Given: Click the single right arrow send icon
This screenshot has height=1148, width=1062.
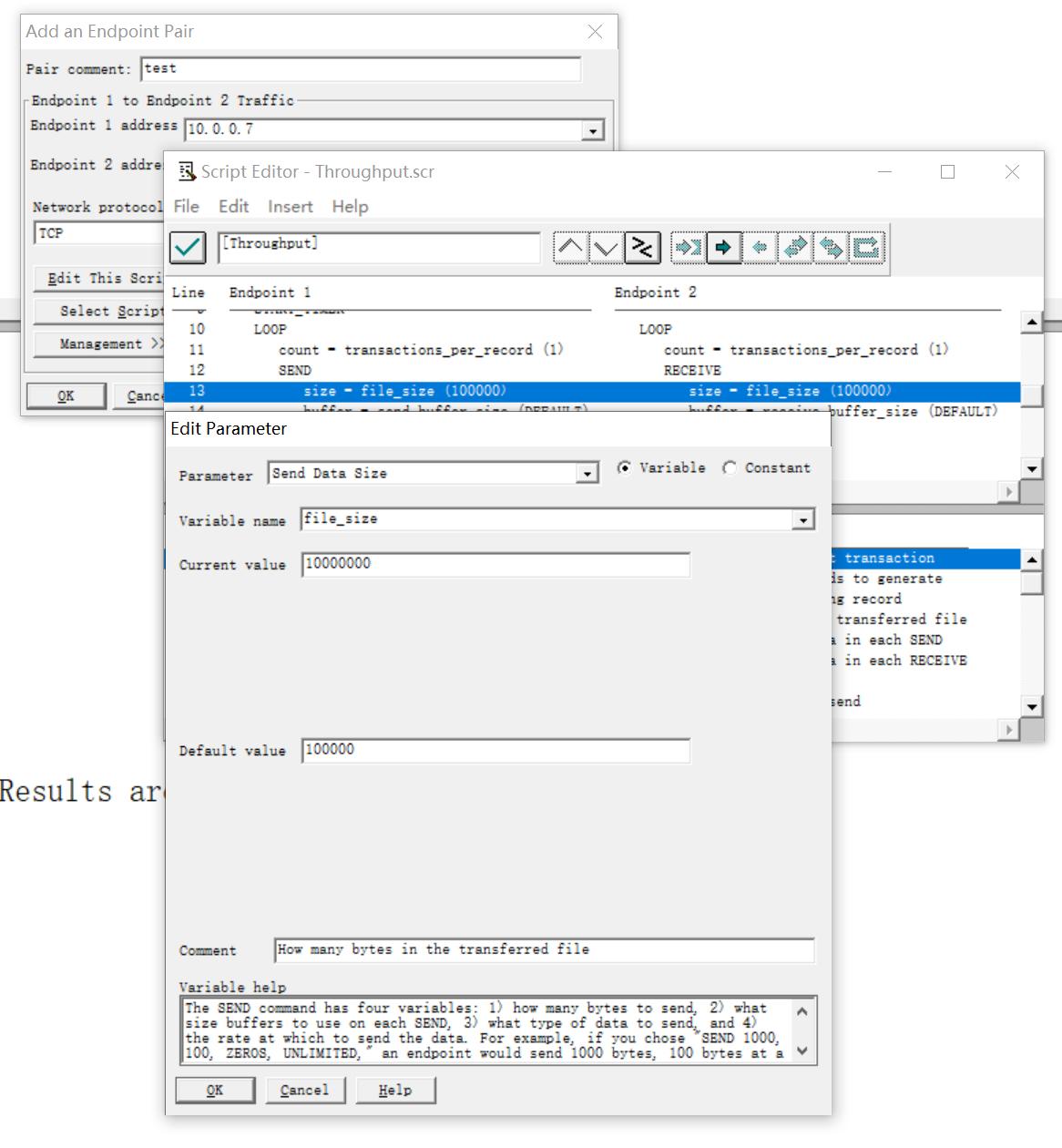Looking at the screenshot, I should [724, 248].
